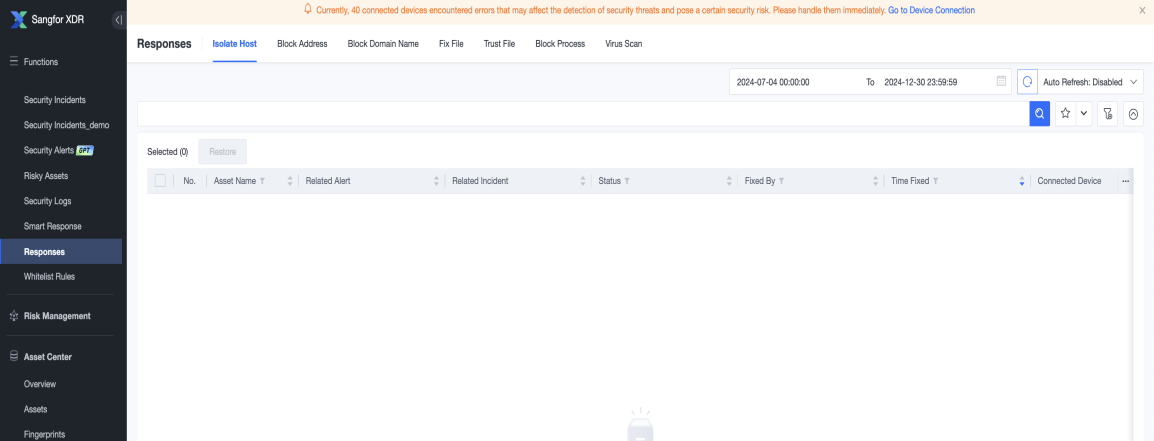The width and height of the screenshot is (1154, 441).
Task: Open the Block Domain Name tab
Action: tap(383, 43)
